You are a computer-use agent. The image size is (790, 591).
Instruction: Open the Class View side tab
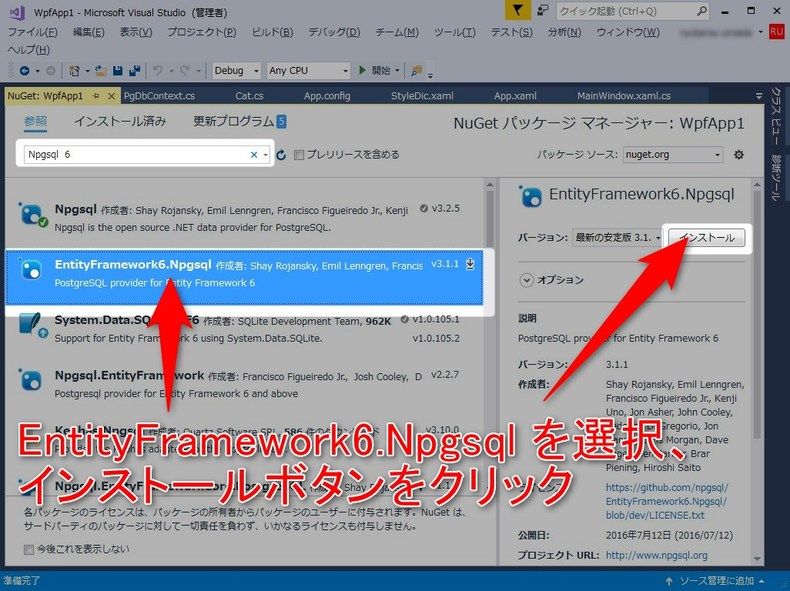click(x=776, y=116)
